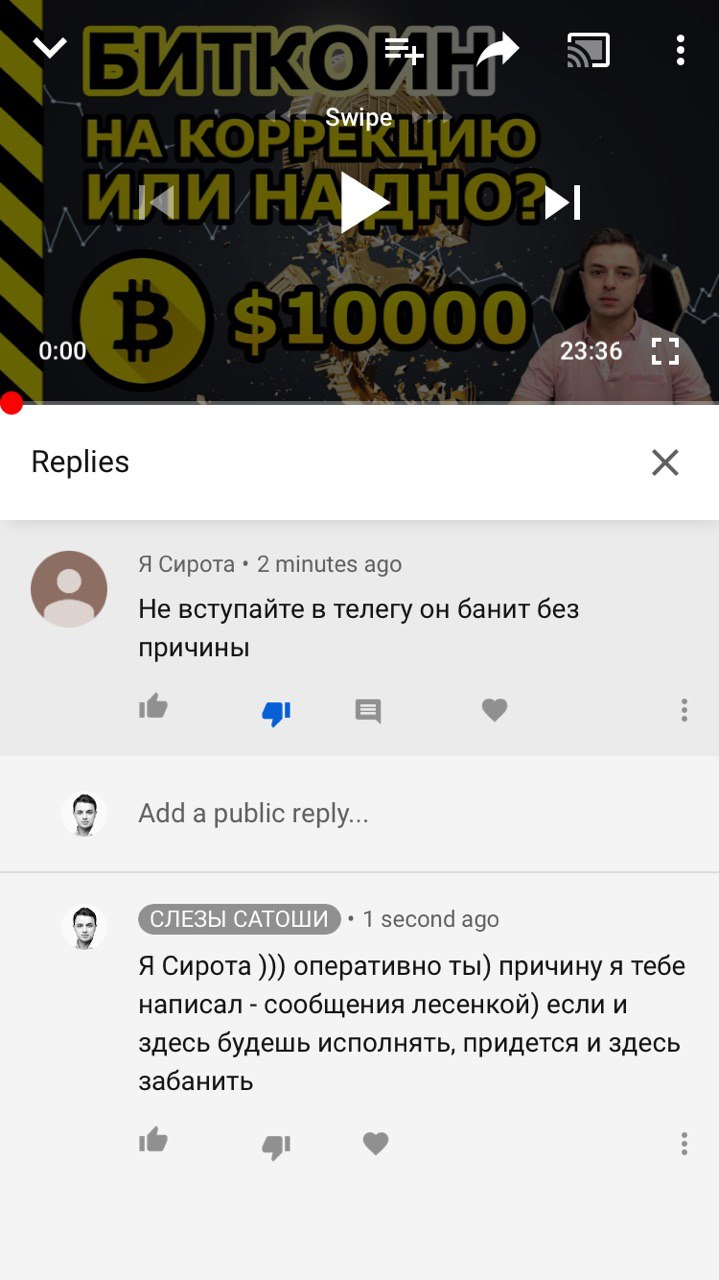Image resolution: width=719 pixels, height=1280 pixels.
Task: Go to the previous video
Action: (157, 203)
